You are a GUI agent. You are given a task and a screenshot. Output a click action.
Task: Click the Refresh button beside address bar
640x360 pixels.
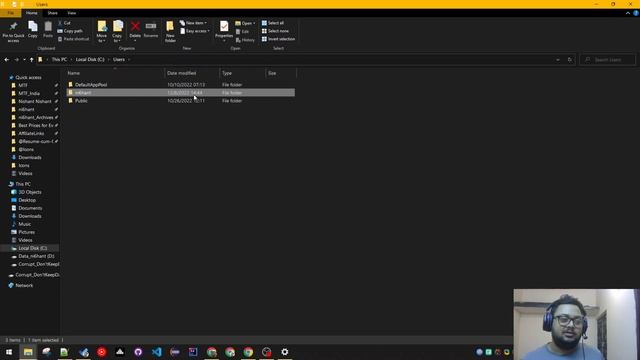point(570,60)
